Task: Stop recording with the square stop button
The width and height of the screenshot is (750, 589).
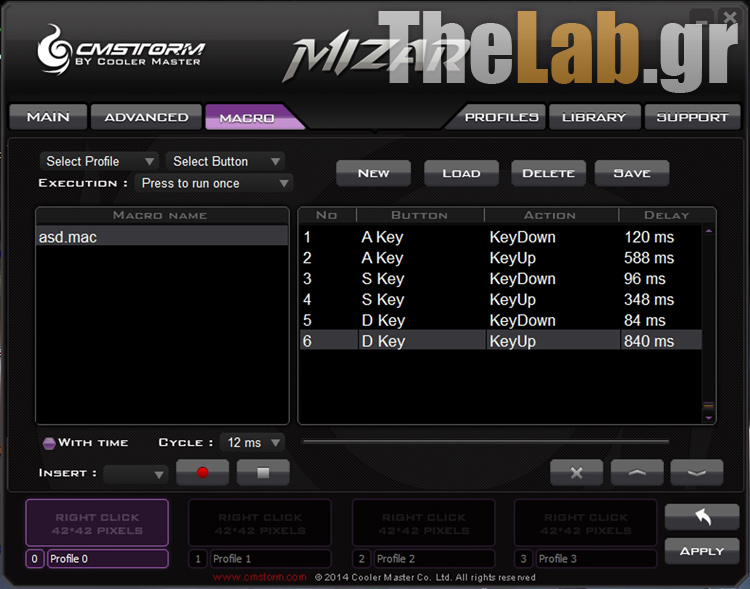Action: (x=264, y=473)
